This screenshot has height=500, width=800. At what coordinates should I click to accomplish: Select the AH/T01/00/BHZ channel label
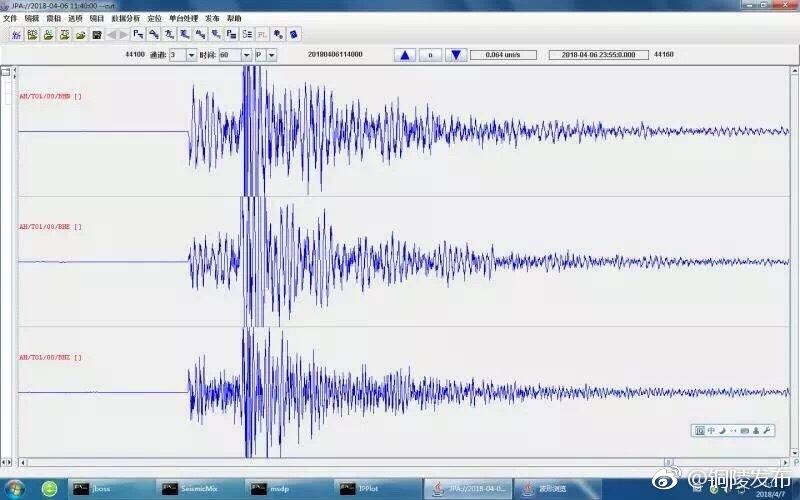50,357
